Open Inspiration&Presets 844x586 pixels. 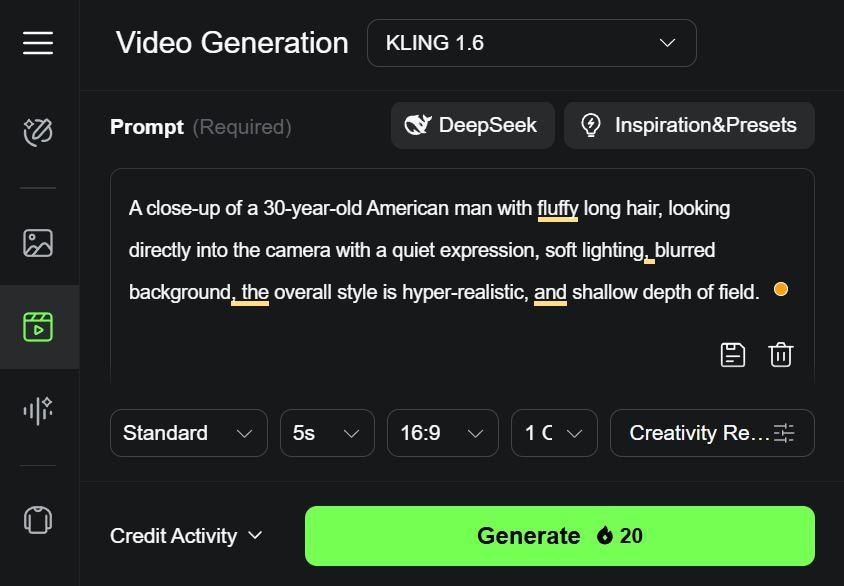point(689,126)
